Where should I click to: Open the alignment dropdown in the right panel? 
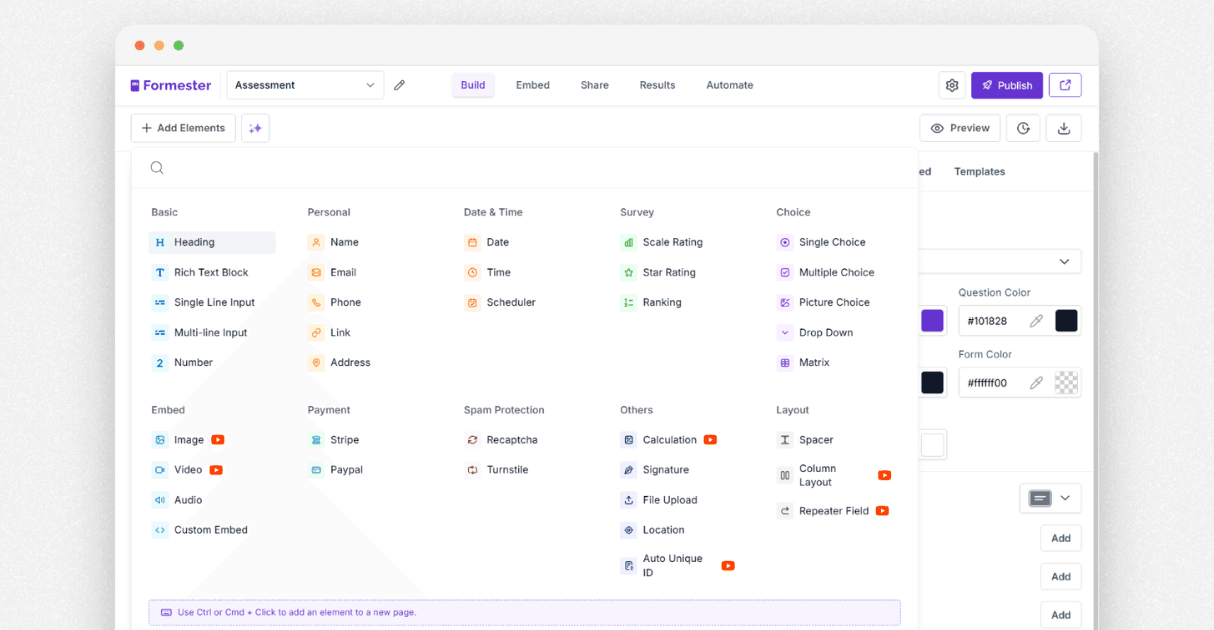click(x=1050, y=497)
